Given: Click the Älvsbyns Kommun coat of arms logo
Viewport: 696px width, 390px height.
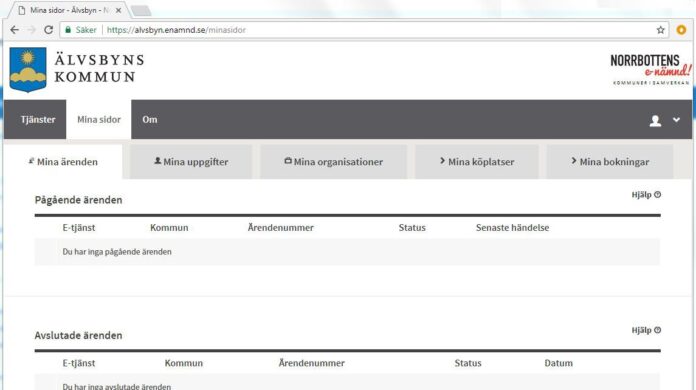Looking at the screenshot, I should [28, 70].
